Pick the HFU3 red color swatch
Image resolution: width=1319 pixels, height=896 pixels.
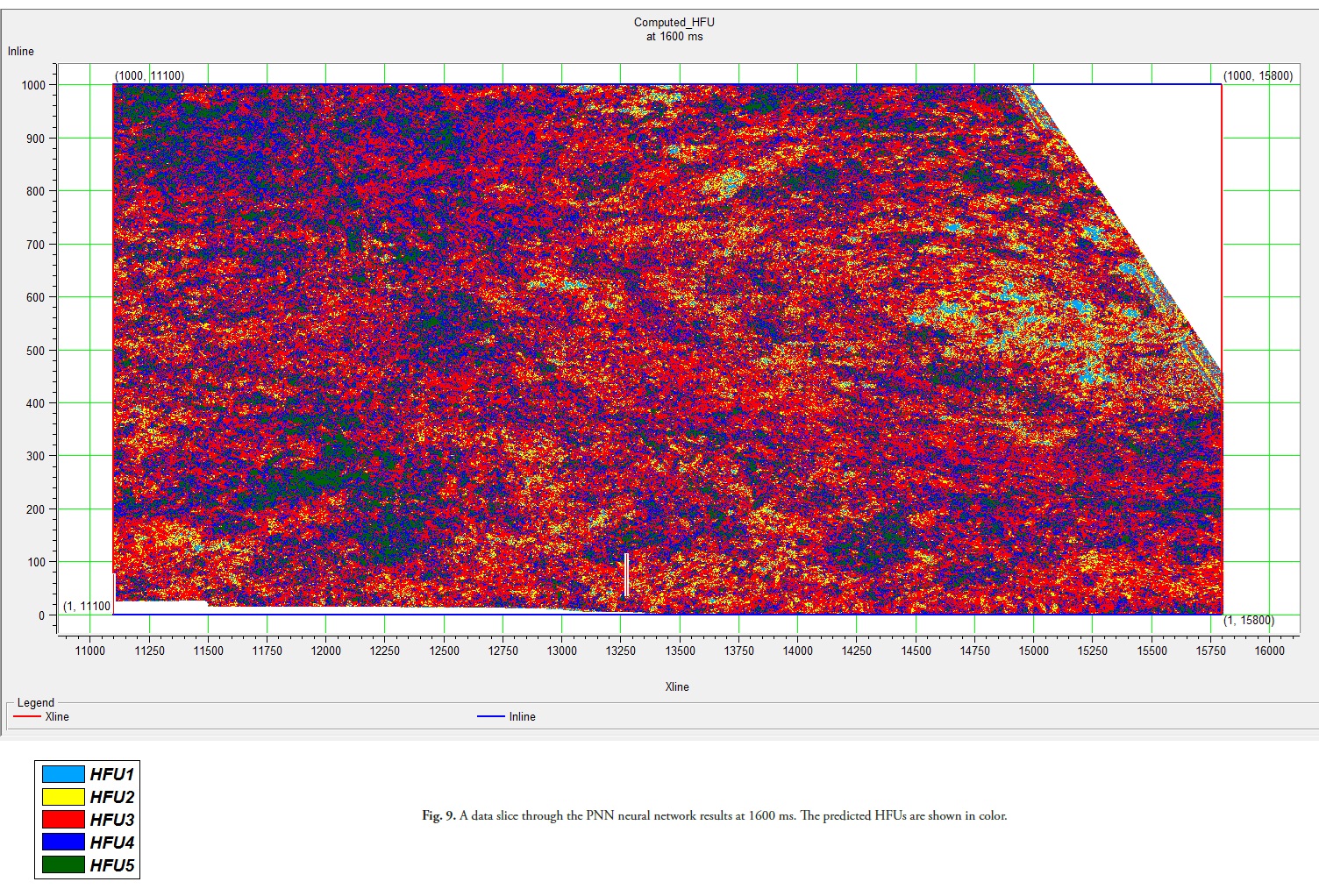pyautogui.click(x=63, y=820)
